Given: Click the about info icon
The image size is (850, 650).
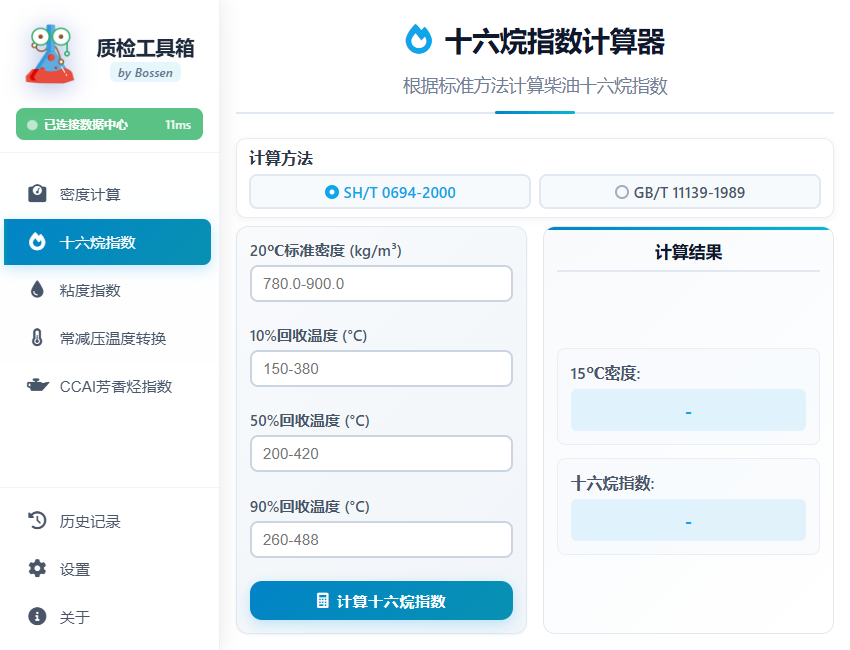Looking at the screenshot, I should pyautogui.click(x=37, y=616).
